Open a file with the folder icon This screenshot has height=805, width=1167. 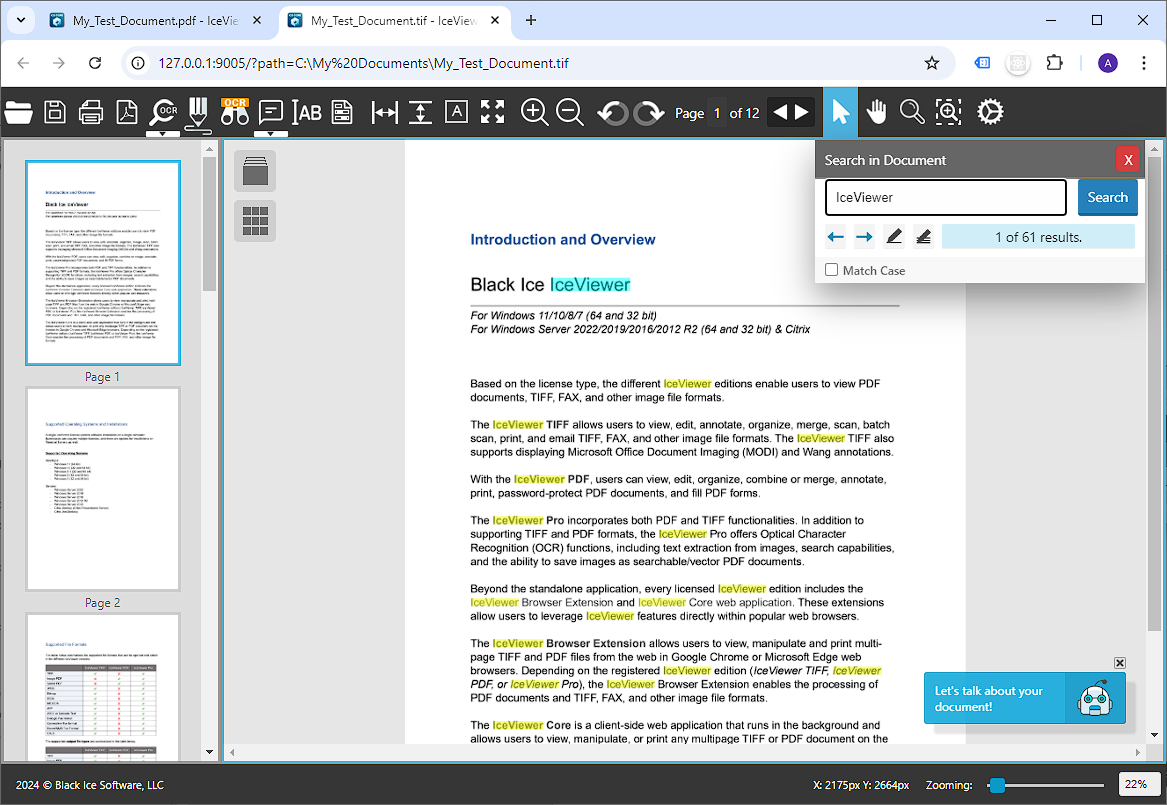[x=19, y=112]
